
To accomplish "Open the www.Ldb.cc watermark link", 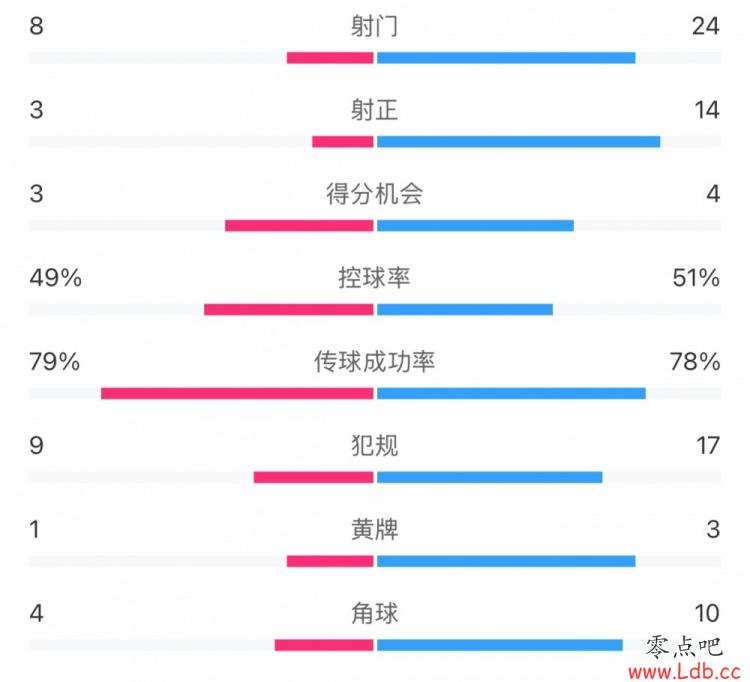I will tap(684, 671).
